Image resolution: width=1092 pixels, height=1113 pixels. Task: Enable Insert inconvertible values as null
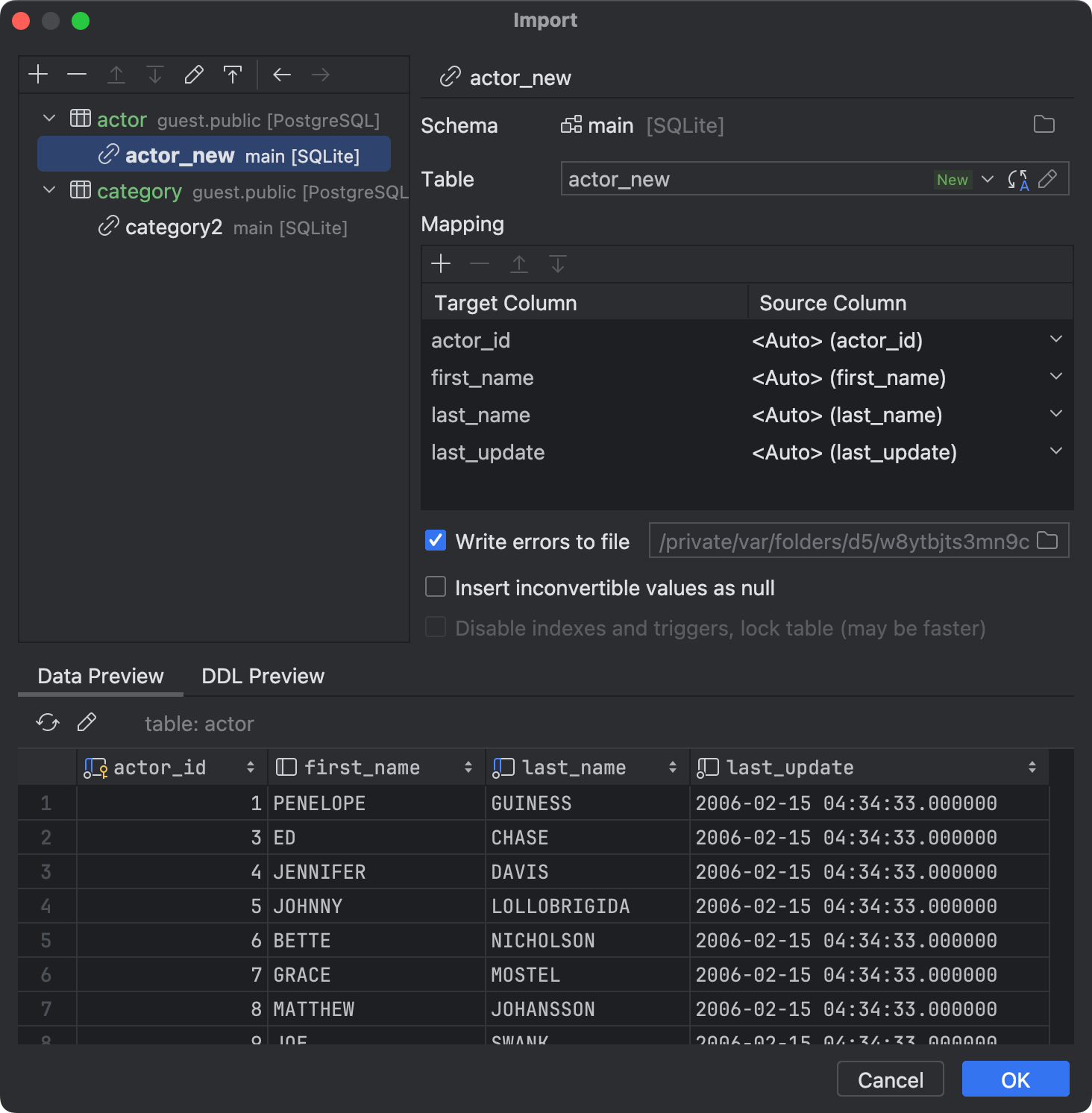point(435,587)
